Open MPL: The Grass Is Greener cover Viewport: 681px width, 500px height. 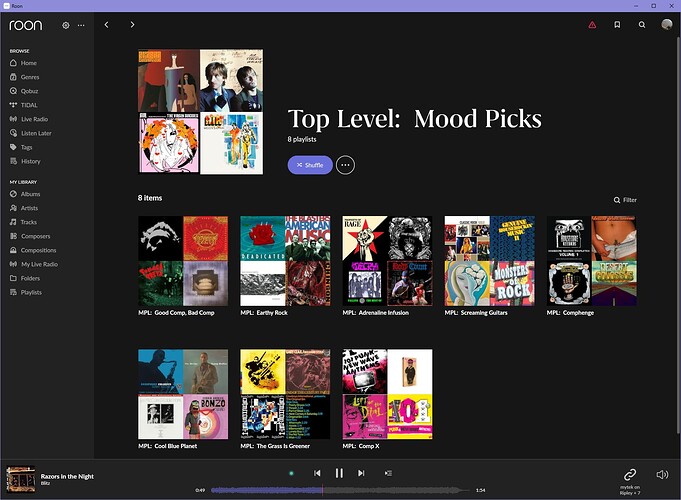(285, 394)
